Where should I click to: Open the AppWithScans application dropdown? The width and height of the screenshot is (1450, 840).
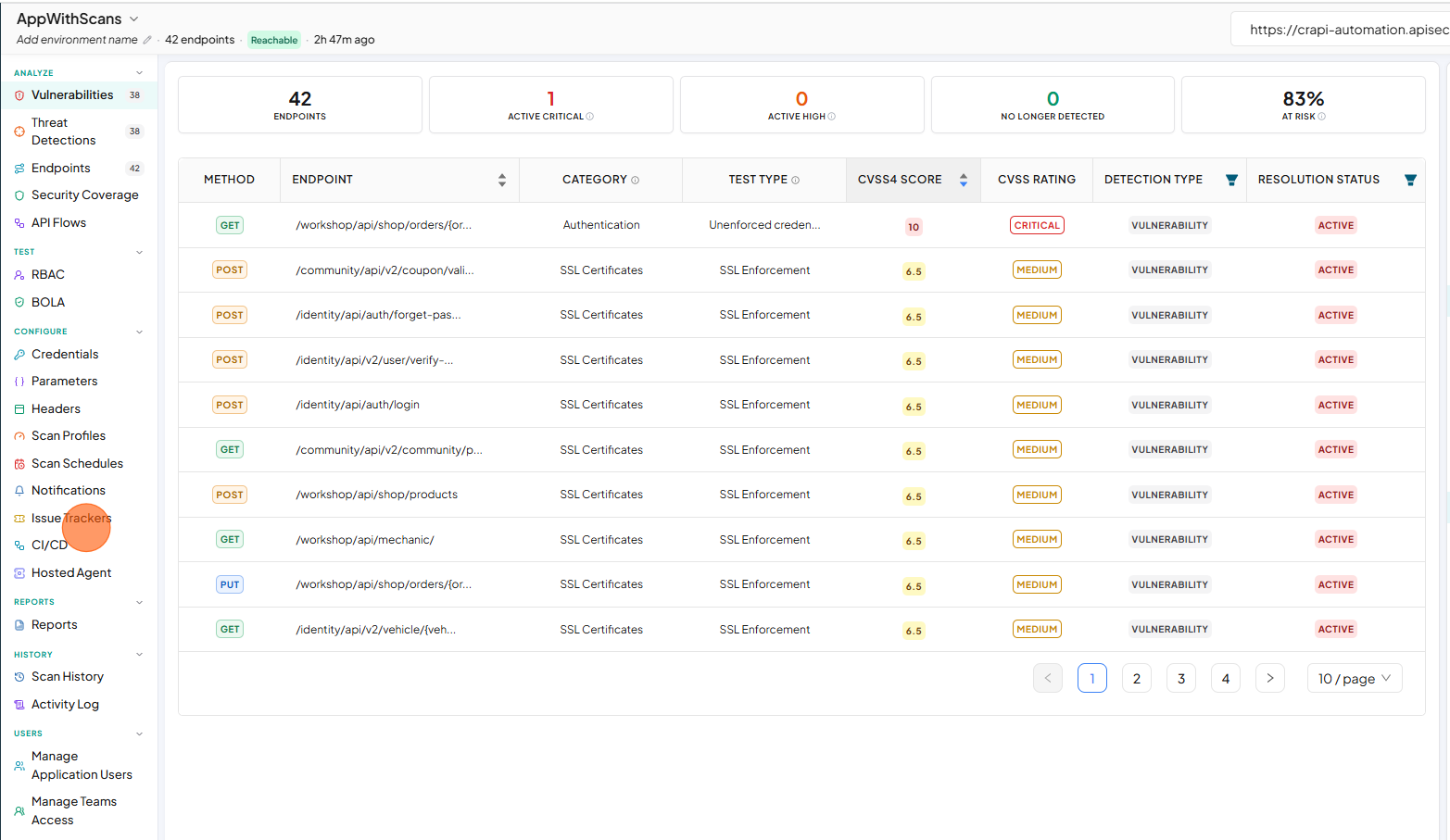coord(133,19)
